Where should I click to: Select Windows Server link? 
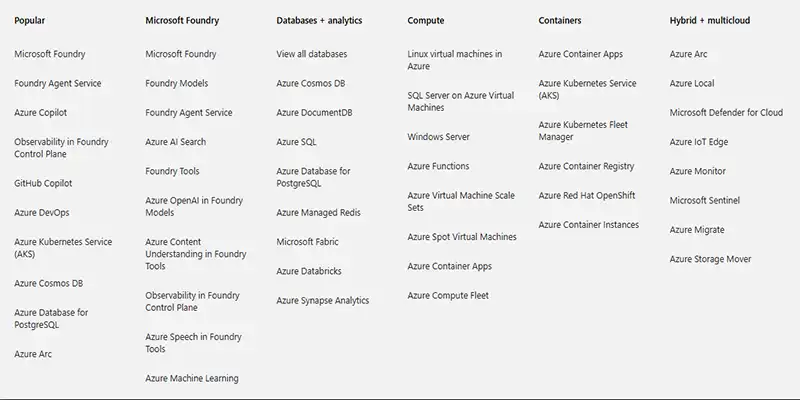click(438, 137)
